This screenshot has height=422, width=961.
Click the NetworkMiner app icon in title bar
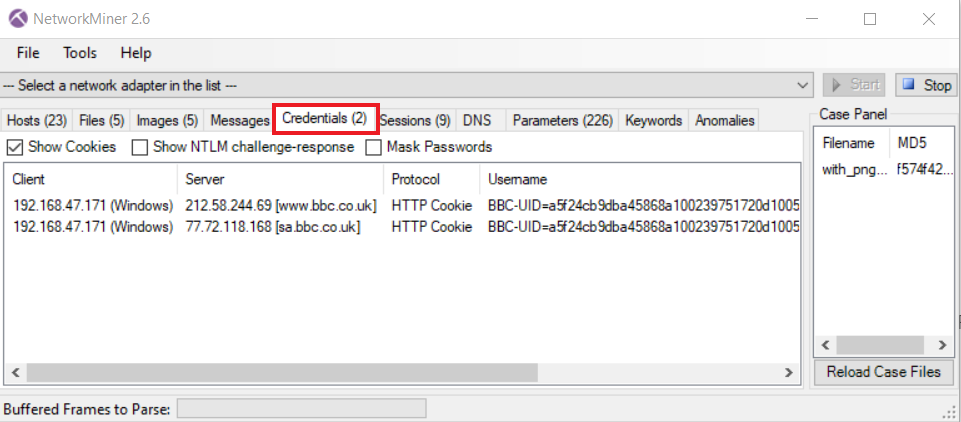[x=17, y=19]
